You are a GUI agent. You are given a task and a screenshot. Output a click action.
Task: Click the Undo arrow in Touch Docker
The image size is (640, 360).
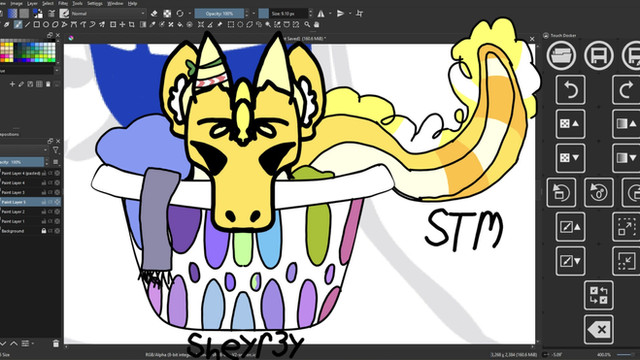tap(570, 89)
